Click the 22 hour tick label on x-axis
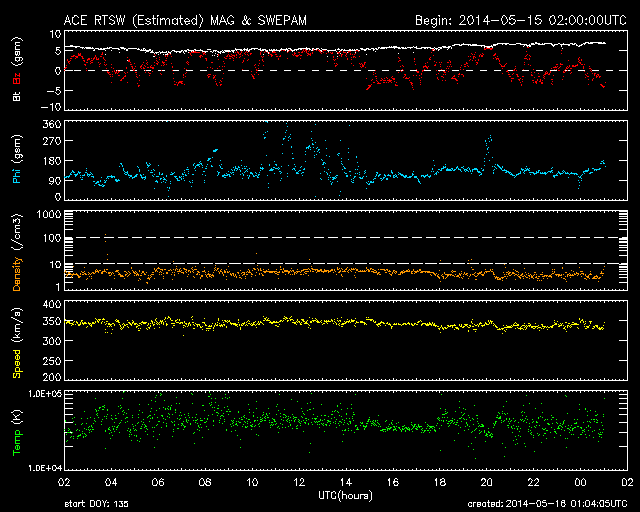 [533, 483]
